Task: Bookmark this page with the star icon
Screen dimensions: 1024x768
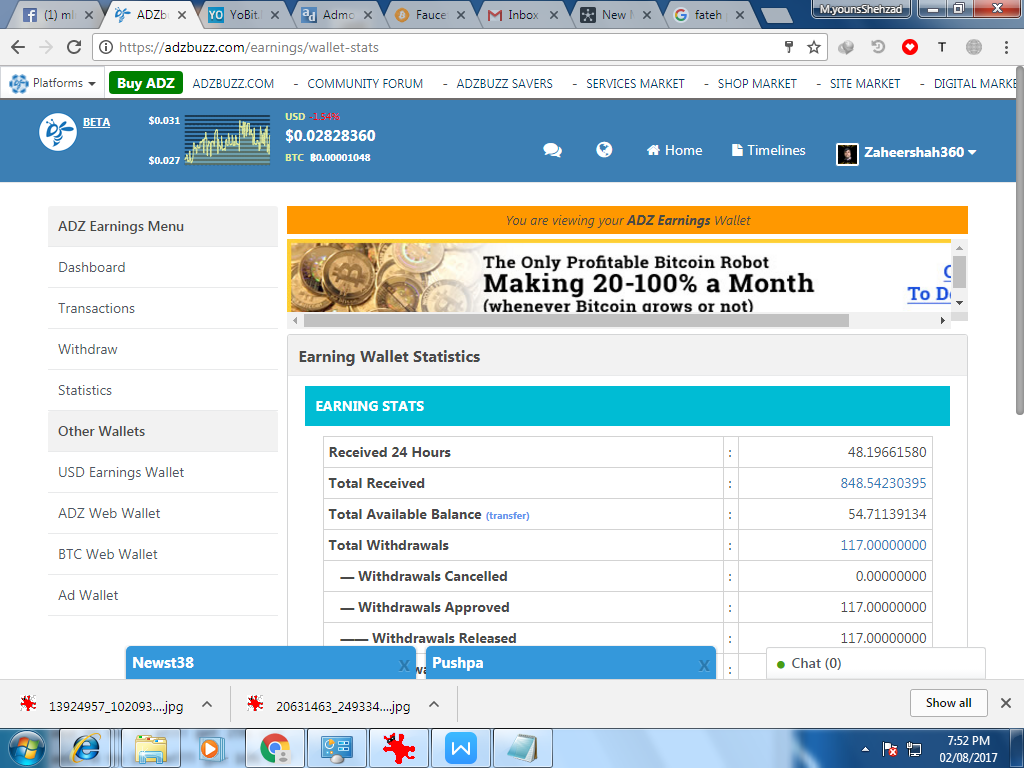Action: tap(813, 47)
